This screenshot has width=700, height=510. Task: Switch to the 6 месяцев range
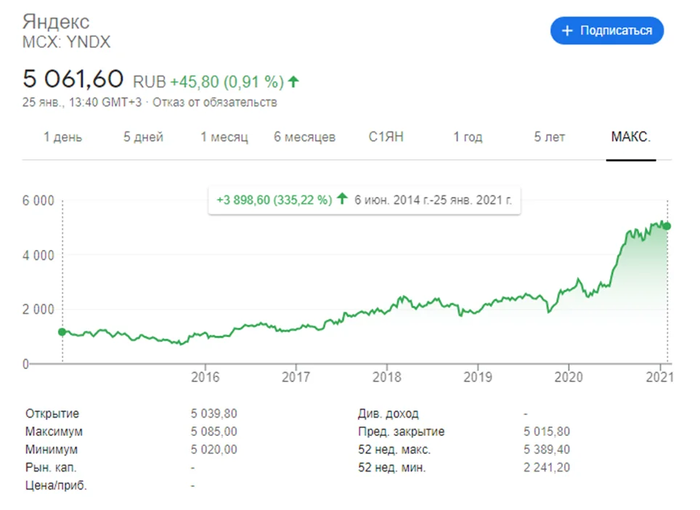305,137
